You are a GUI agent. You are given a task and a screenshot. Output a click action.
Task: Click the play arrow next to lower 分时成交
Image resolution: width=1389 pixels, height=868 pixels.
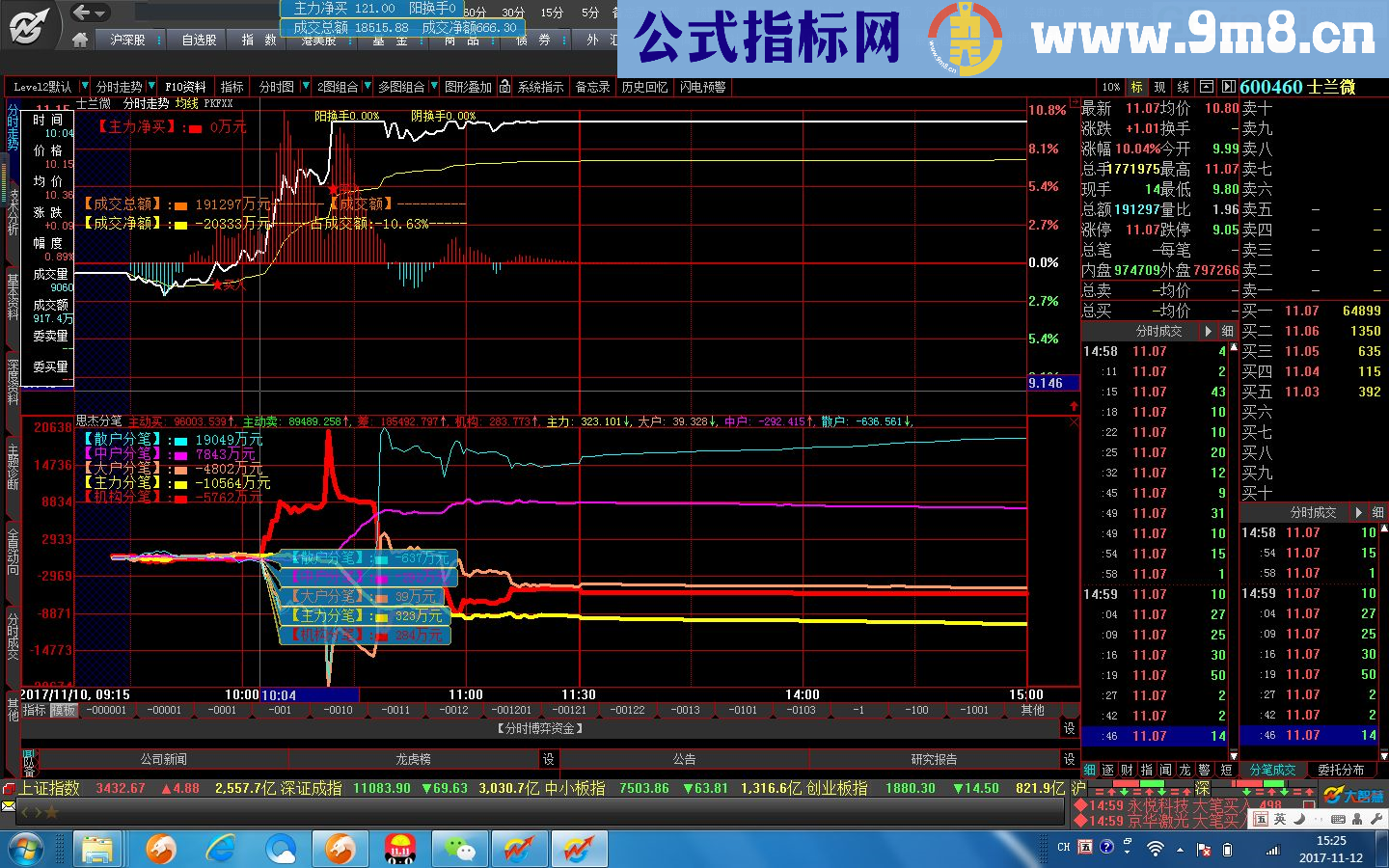[x=1359, y=512]
